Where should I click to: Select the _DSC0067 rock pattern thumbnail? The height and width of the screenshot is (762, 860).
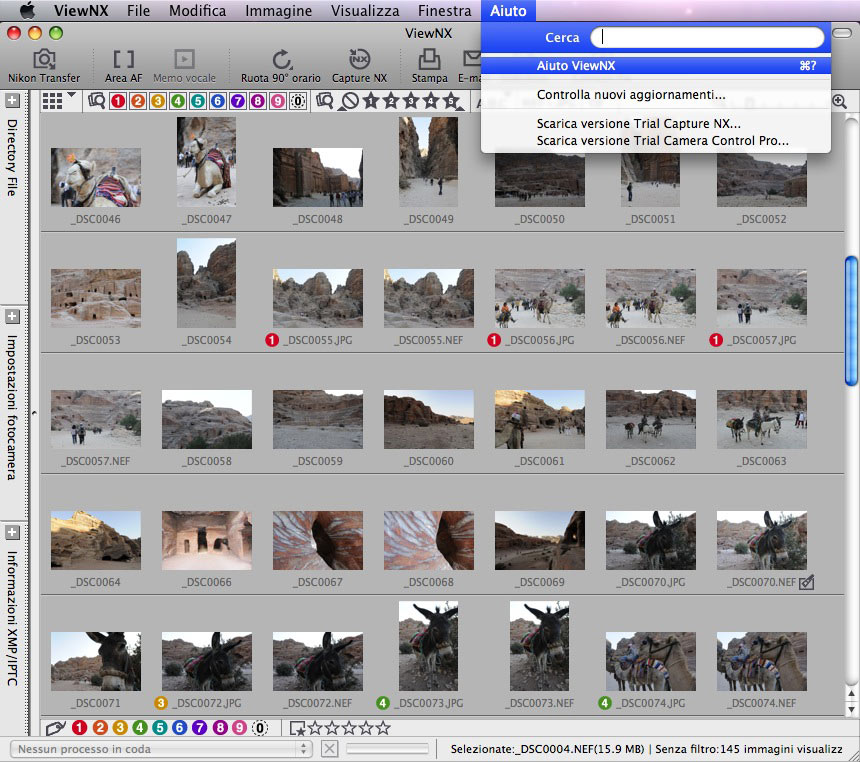coord(318,540)
